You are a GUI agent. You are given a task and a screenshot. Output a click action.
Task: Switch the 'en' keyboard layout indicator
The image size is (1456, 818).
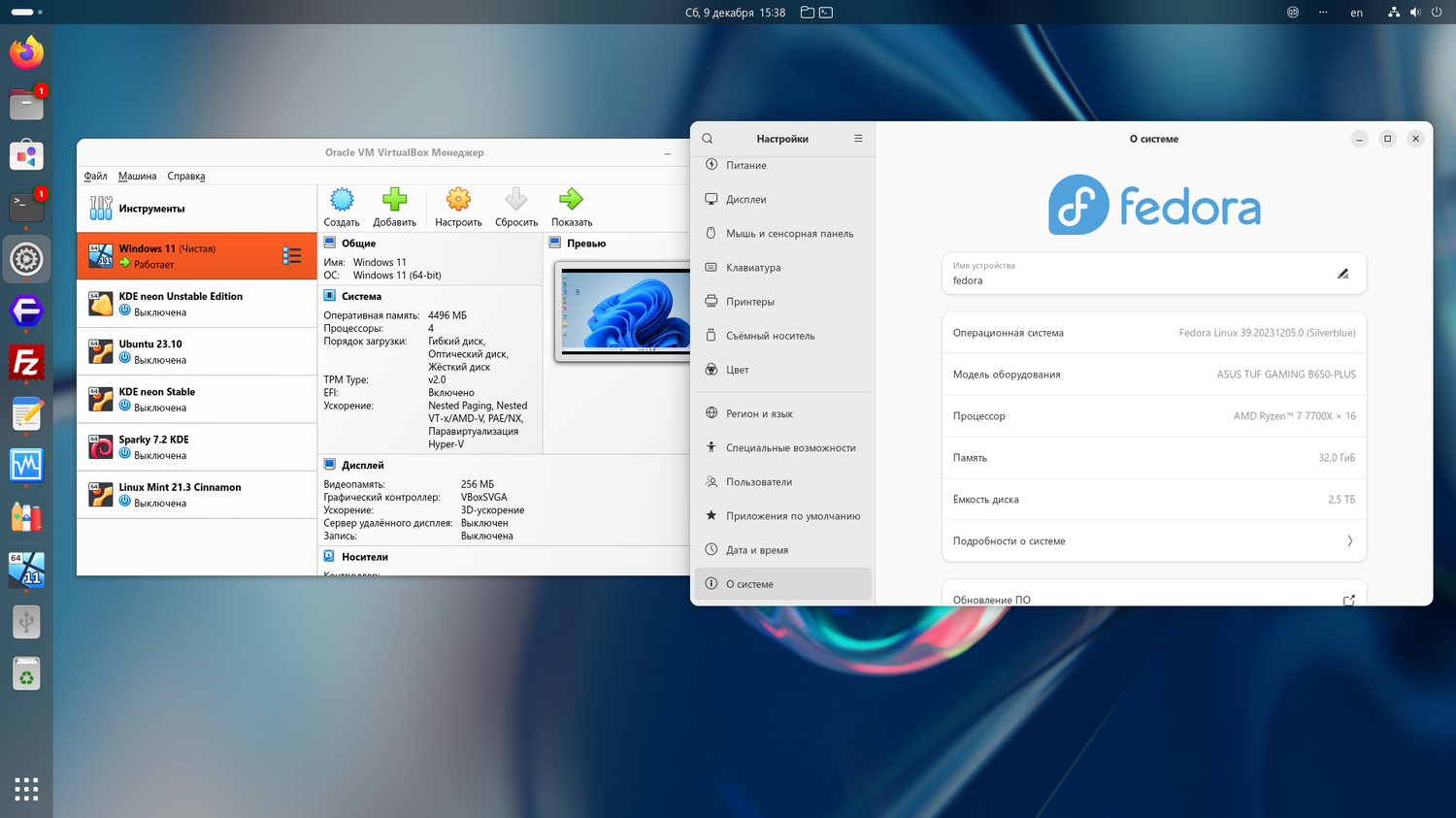pos(1356,13)
